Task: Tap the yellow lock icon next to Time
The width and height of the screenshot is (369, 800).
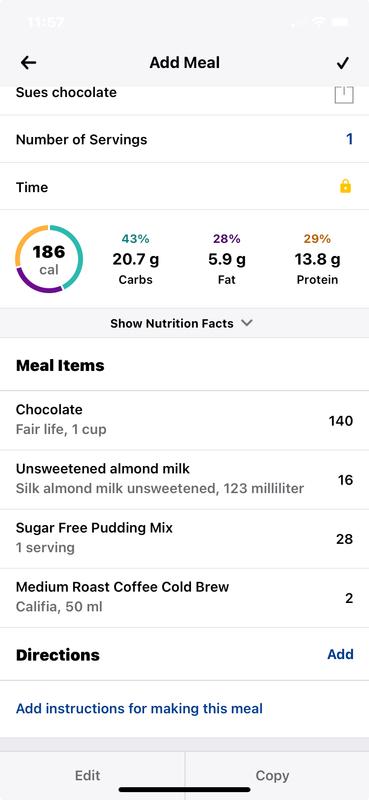Action: click(346, 186)
